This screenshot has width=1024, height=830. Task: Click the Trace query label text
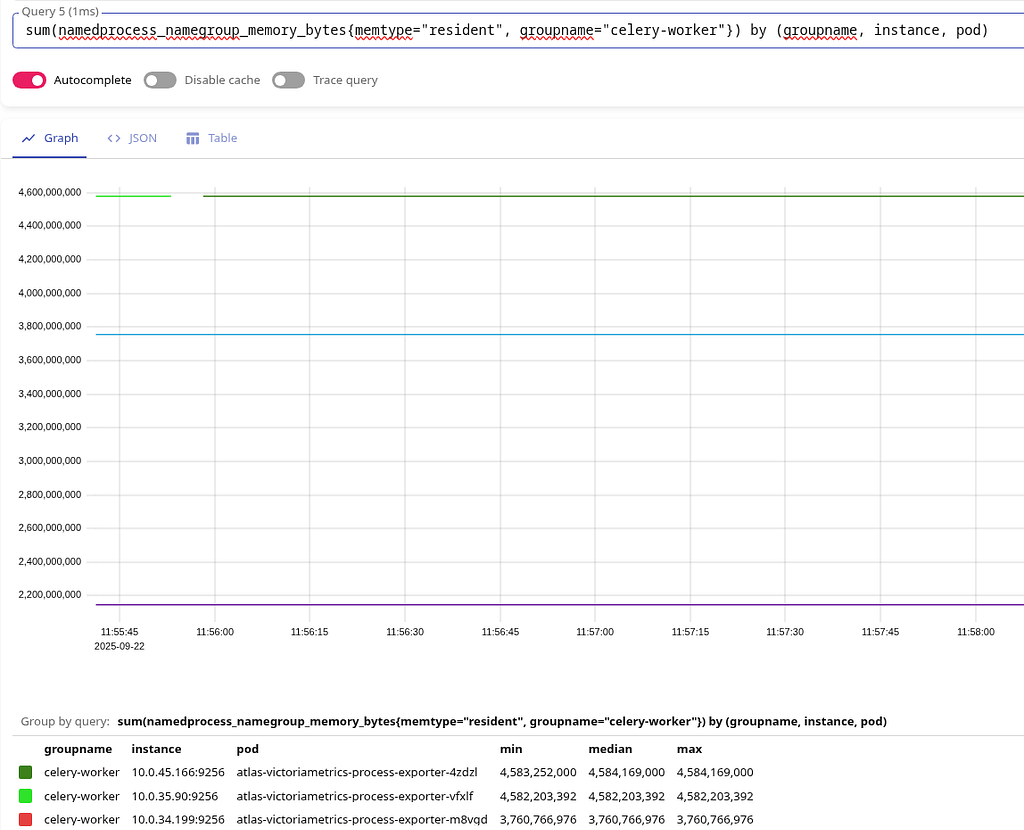[x=345, y=80]
